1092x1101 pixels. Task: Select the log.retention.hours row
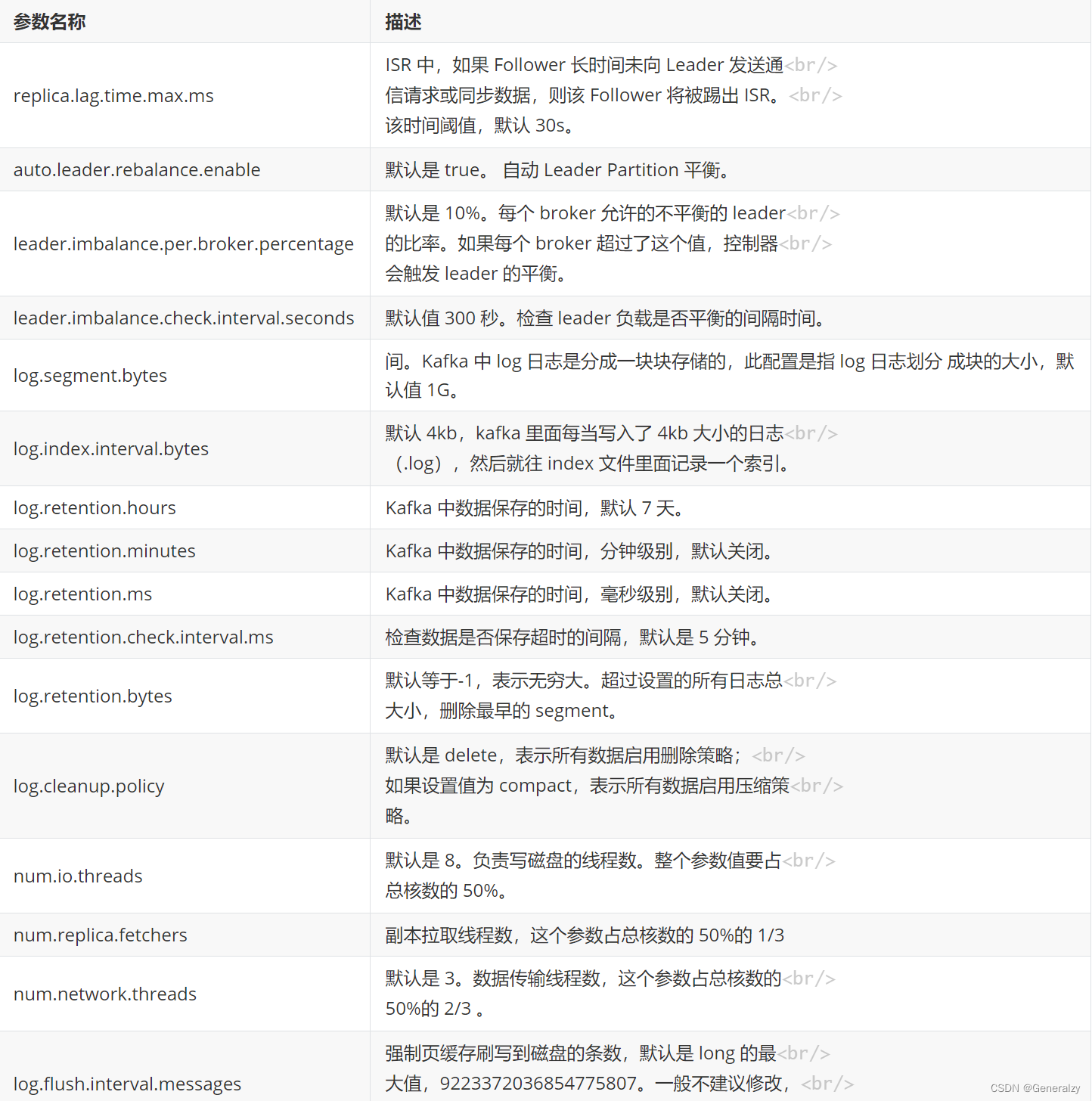[95, 507]
